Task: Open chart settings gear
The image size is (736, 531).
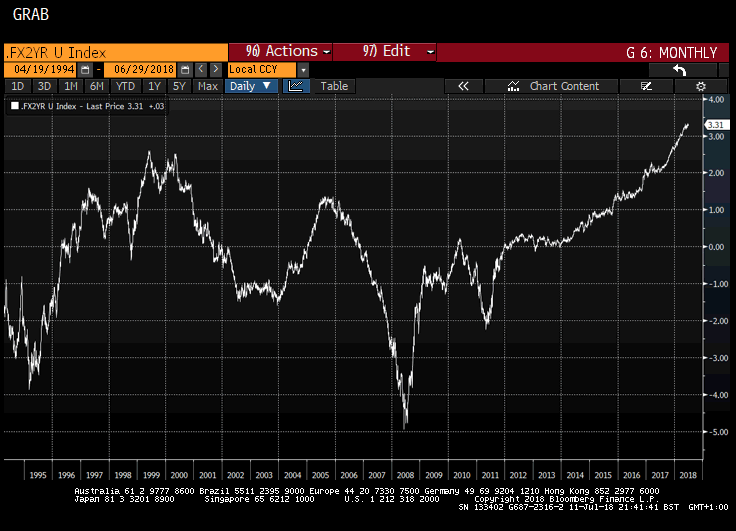Action: [701, 86]
